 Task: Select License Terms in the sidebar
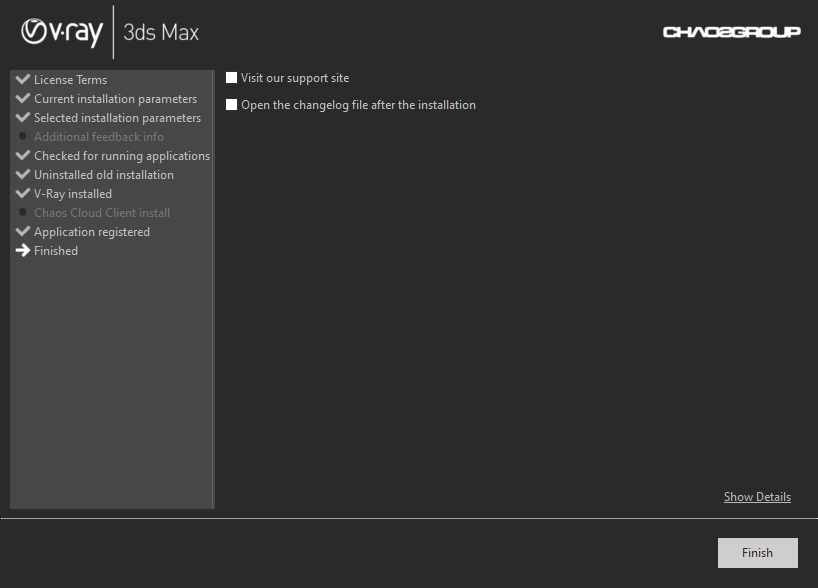click(x=70, y=79)
